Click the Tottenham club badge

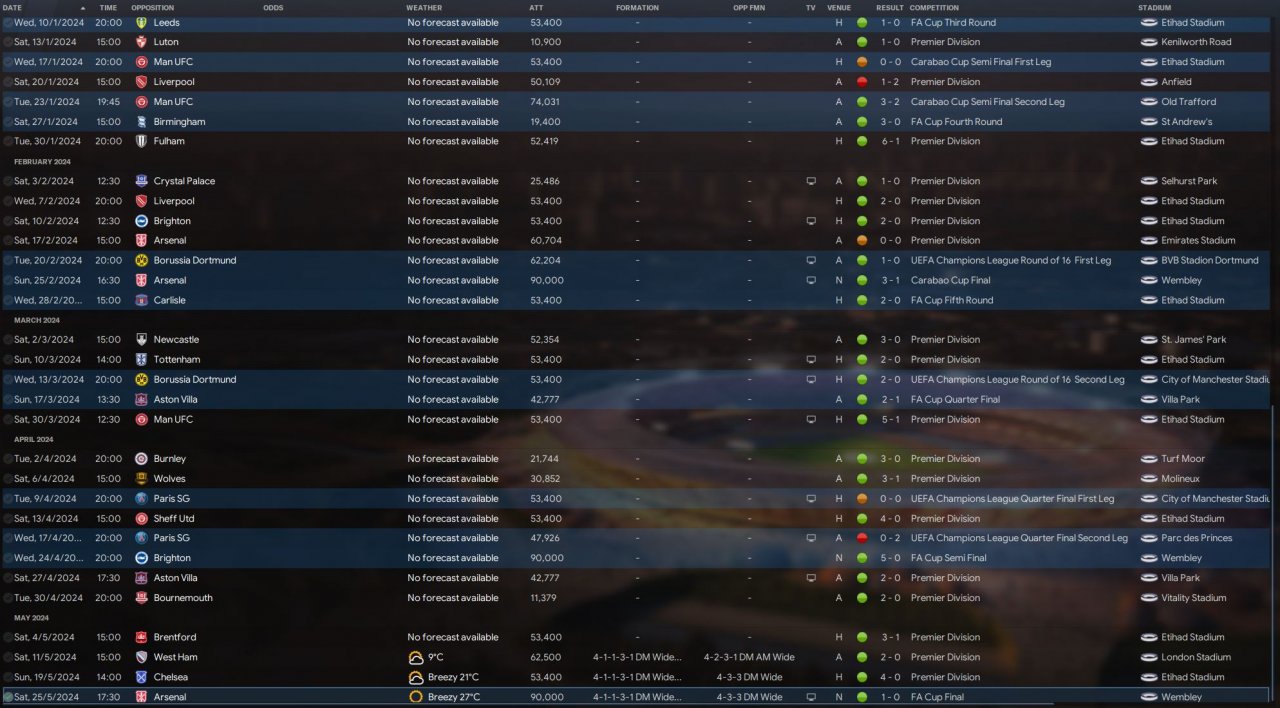point(141,360)
